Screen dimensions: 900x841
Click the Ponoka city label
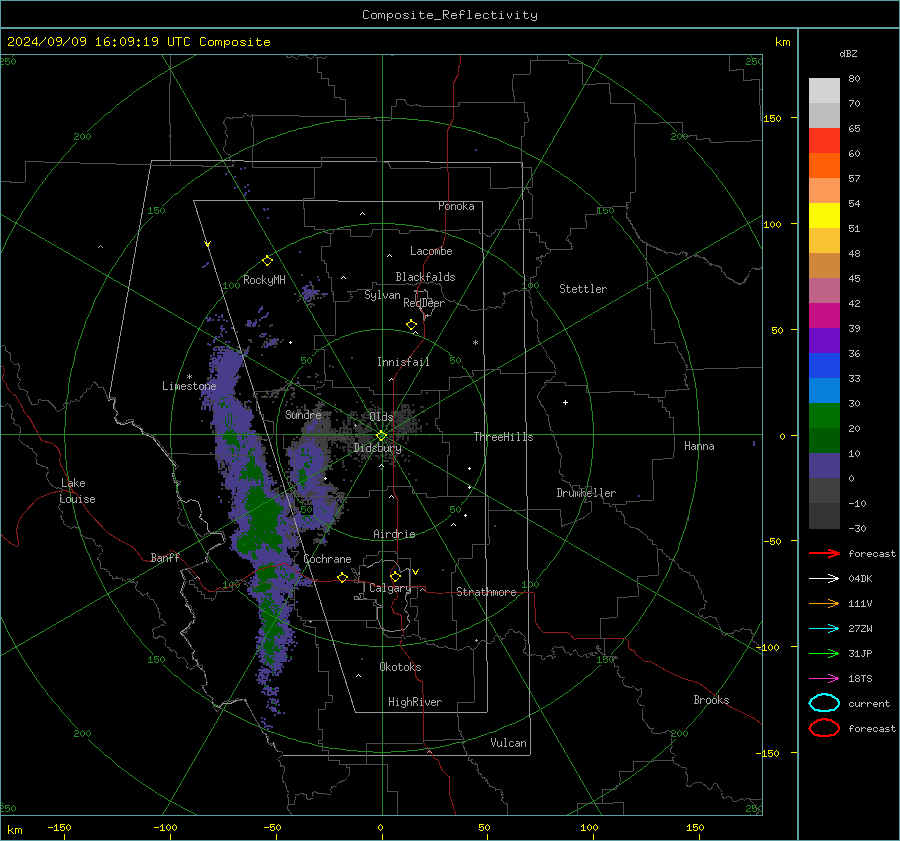456,206
